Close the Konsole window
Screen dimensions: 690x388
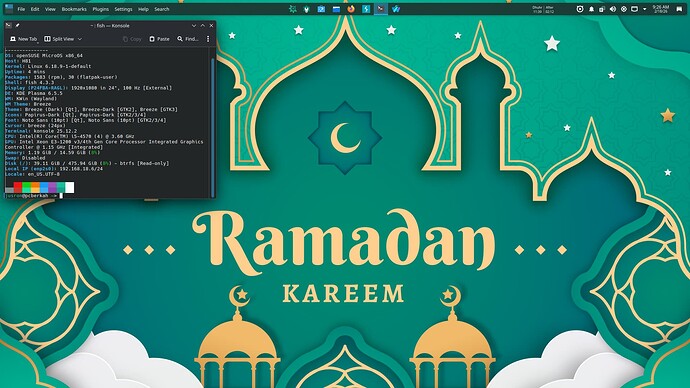[211, 26]
